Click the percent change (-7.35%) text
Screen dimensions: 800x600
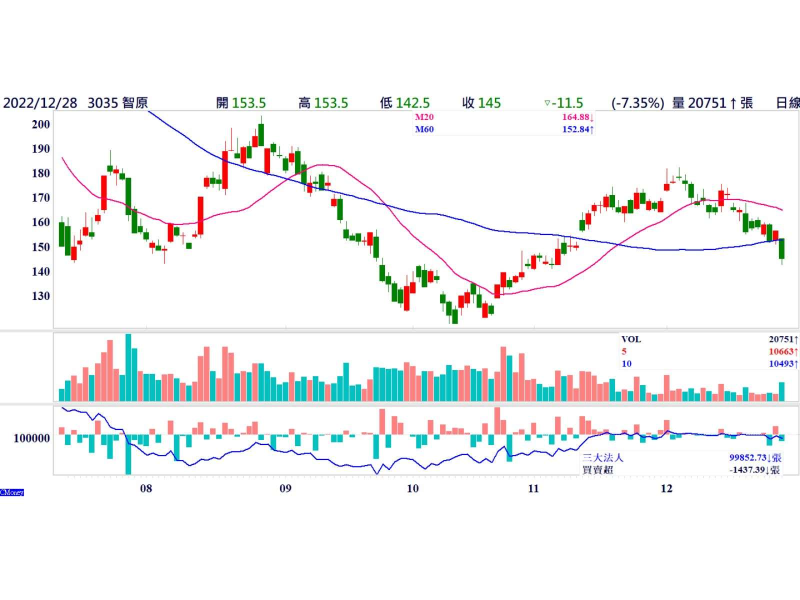[638, 103]
